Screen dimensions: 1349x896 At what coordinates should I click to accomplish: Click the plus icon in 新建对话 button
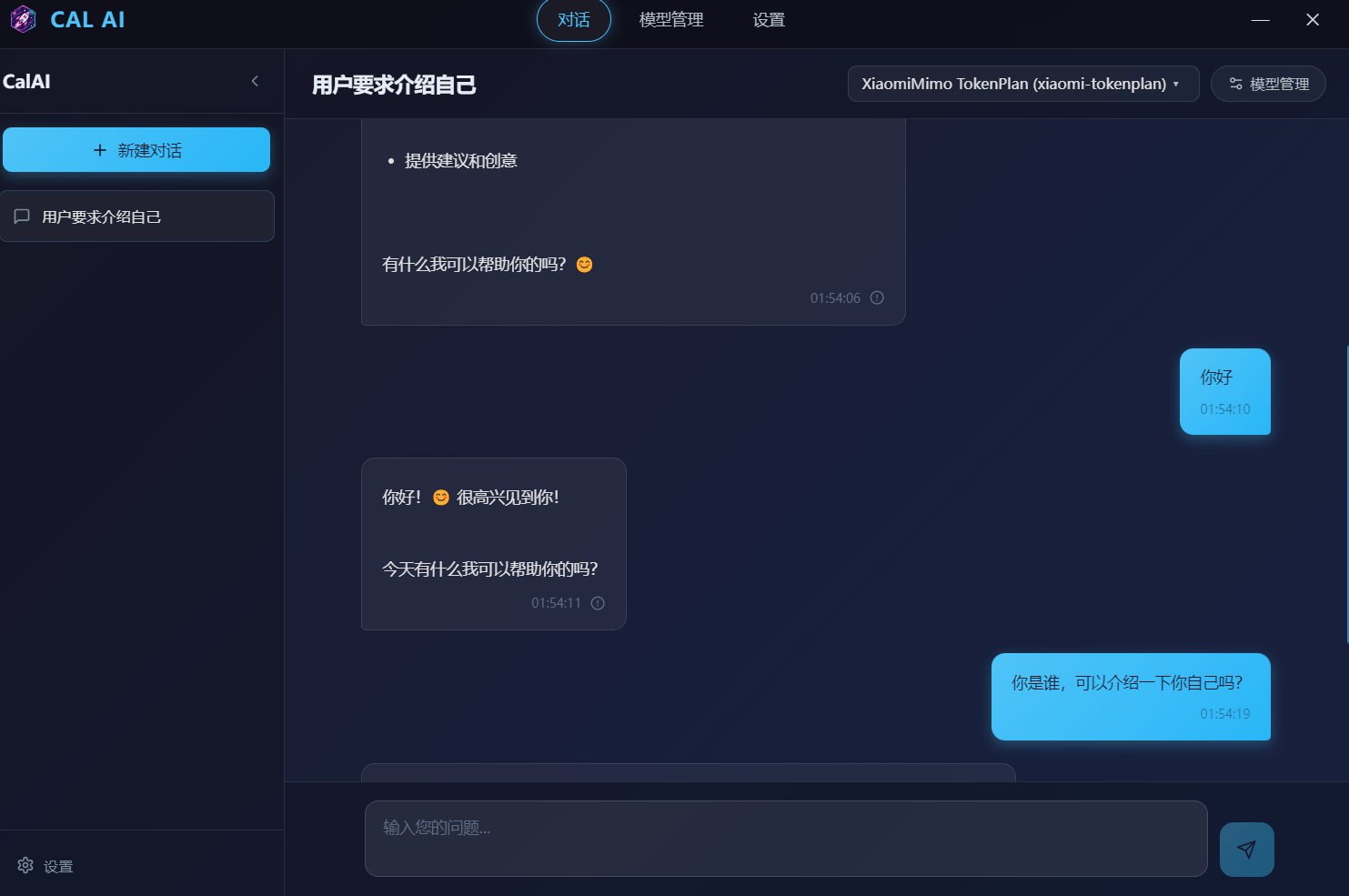click(x=100, y=150)
